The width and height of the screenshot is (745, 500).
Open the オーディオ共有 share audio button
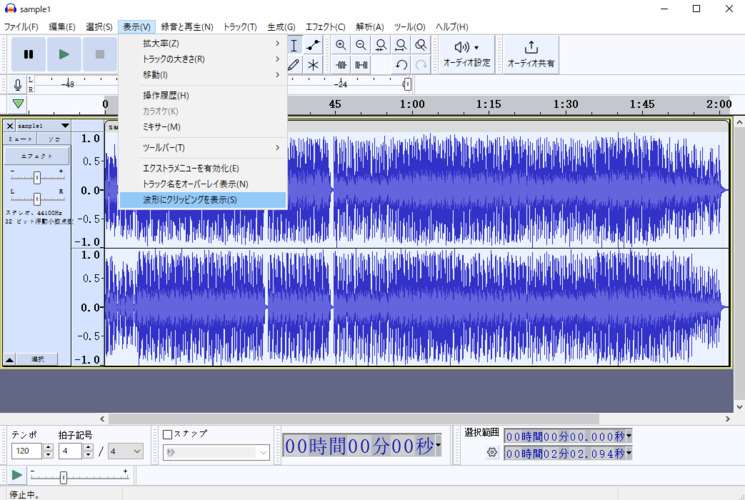(x=530, y=54)
